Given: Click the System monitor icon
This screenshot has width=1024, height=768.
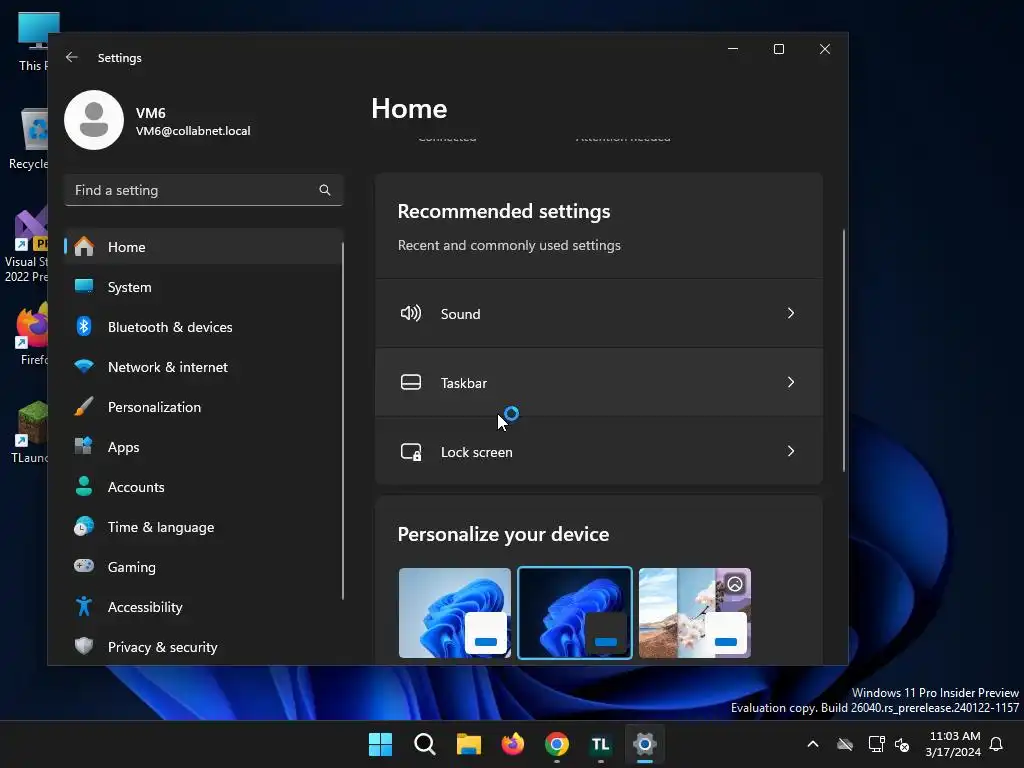Looking at the screenshot, I should click(84, 287).
